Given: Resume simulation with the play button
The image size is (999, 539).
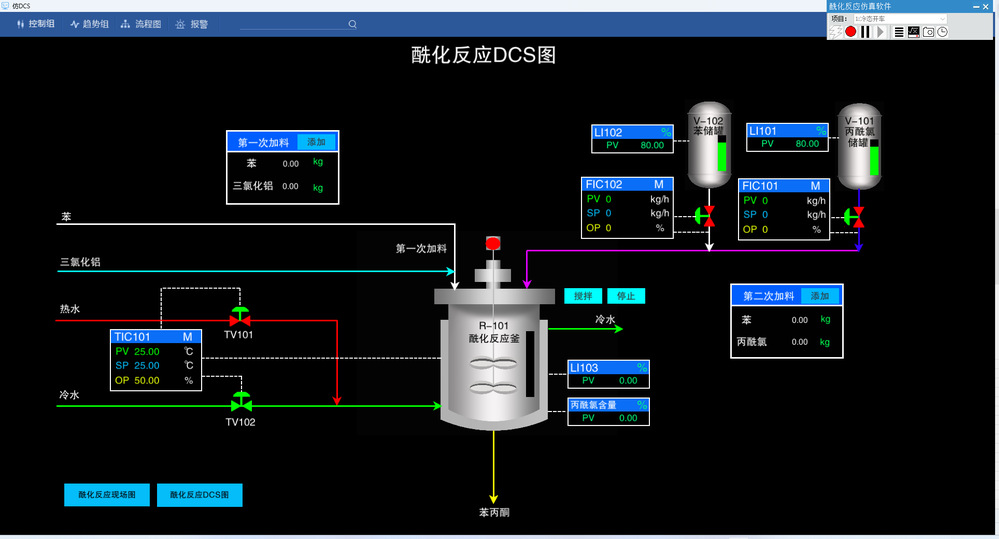Looking at the screenshot, I should tap(880, 32).
